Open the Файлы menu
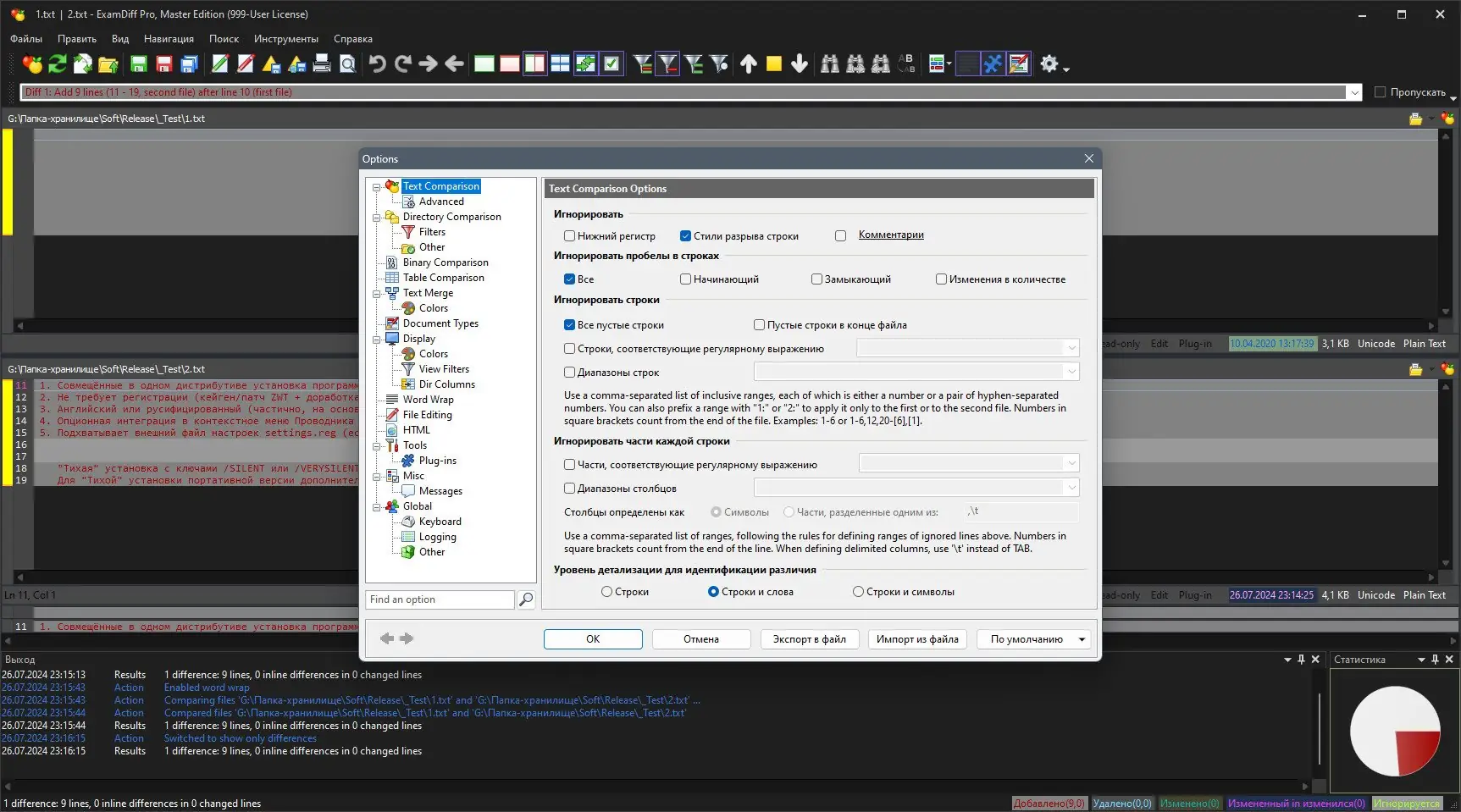The width and height of the screenshot is (1461, 812). [26, 39]
